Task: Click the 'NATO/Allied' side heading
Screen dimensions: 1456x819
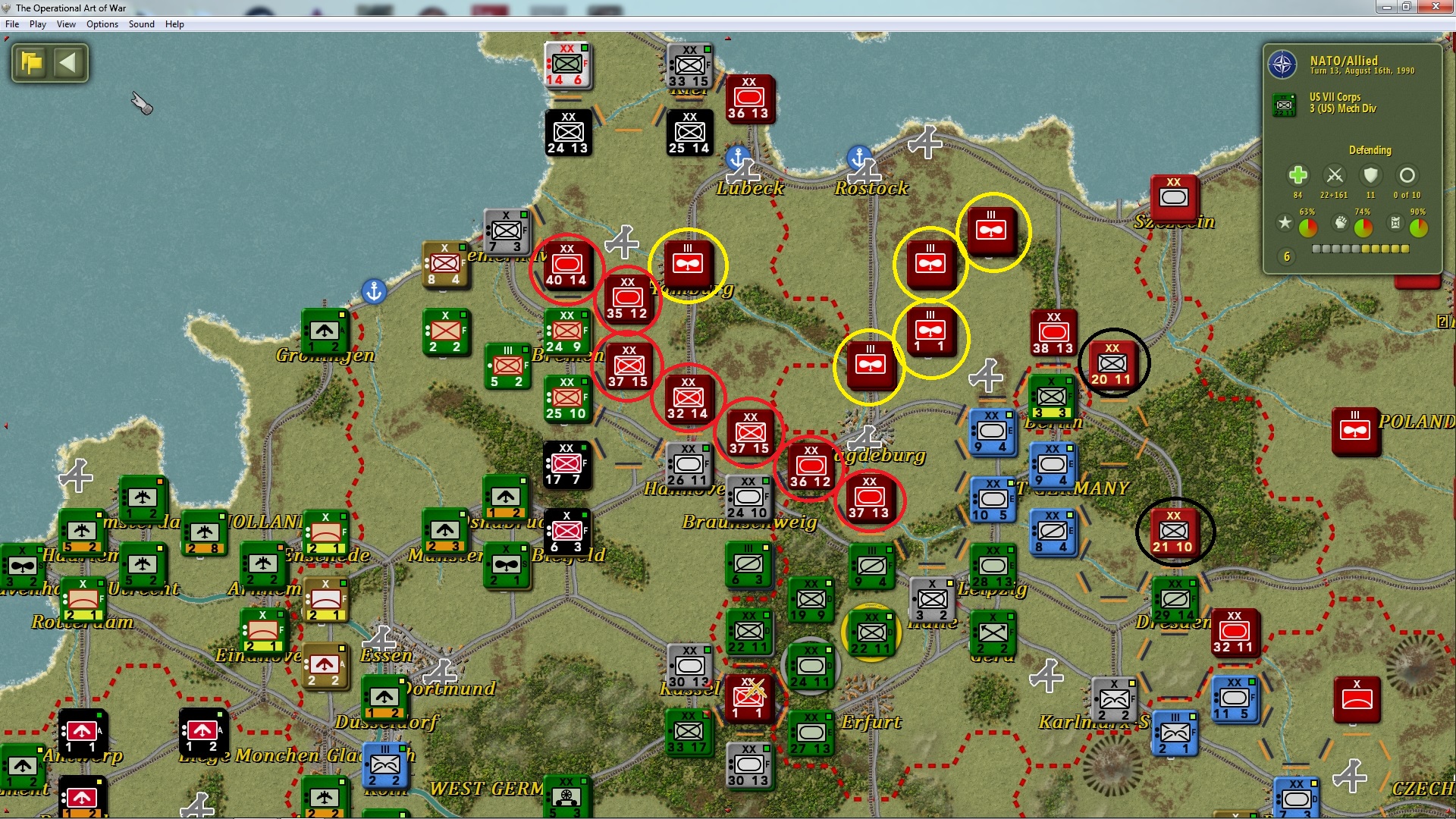Action: [x=1344, y=61]
